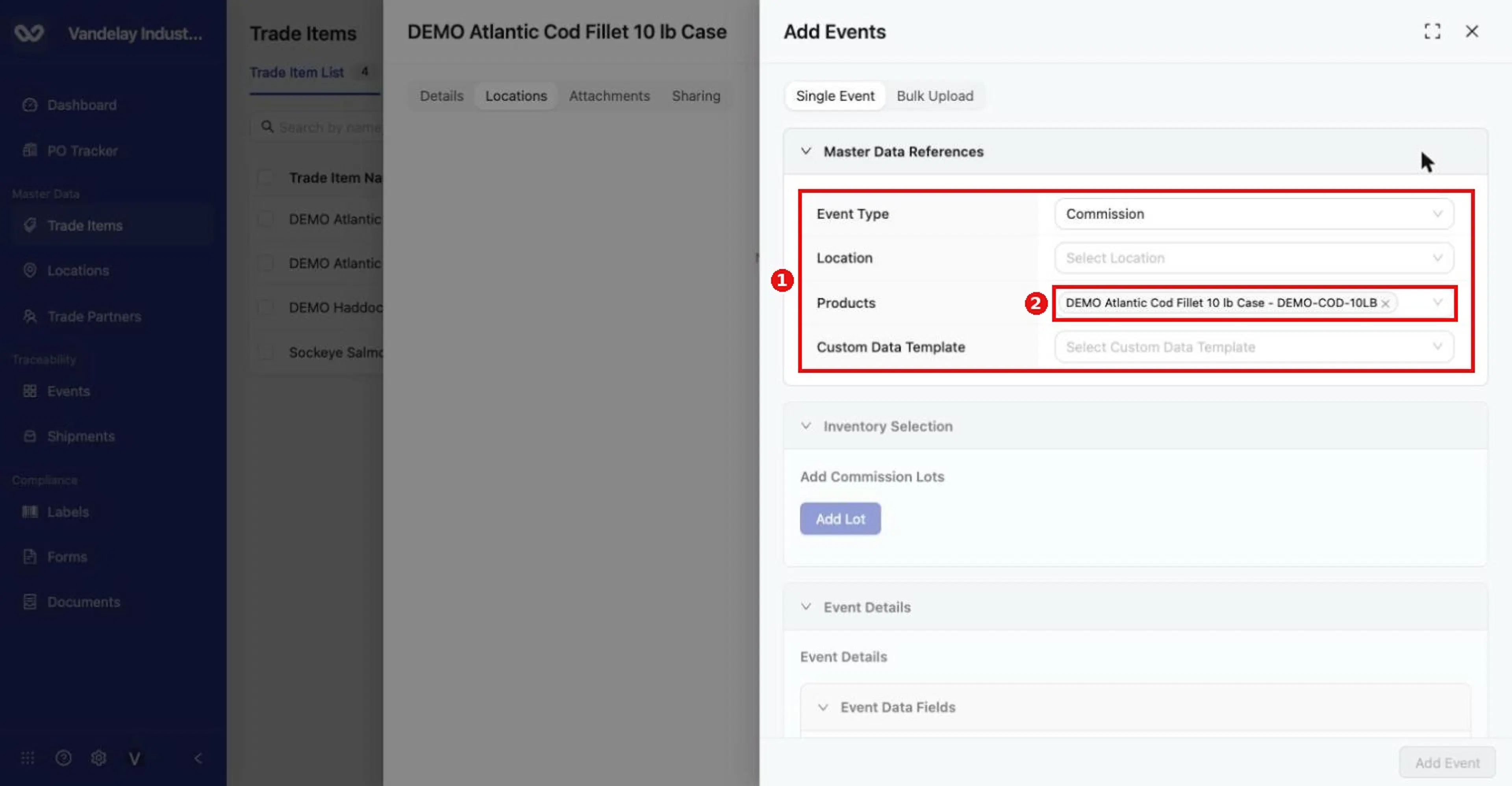Open the Event Type Commission dropdown
The width and height of the screenshot is (1512, 786).
click(x=1254, y=214)
